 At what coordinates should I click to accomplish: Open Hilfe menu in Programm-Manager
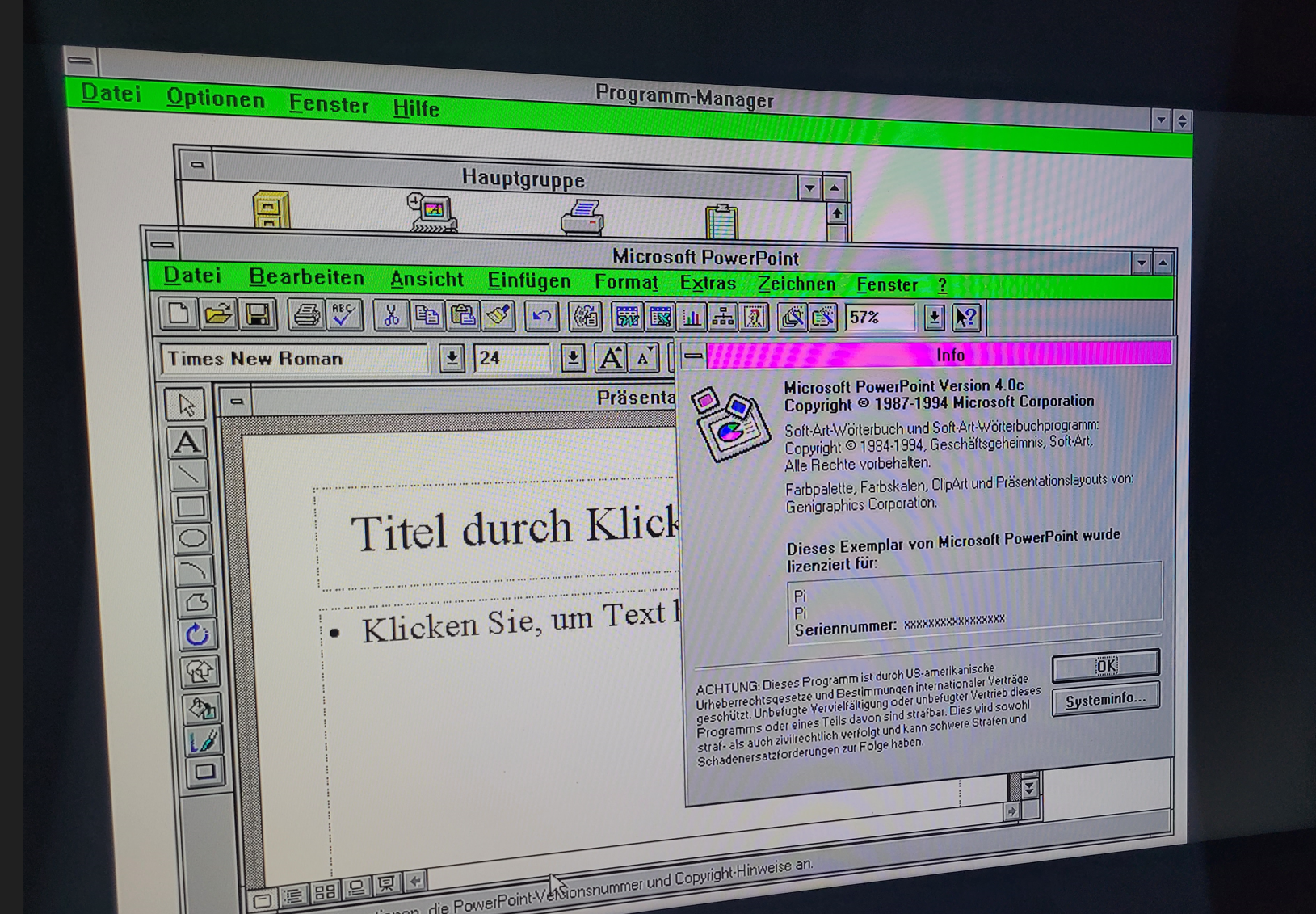coord(416,108)
